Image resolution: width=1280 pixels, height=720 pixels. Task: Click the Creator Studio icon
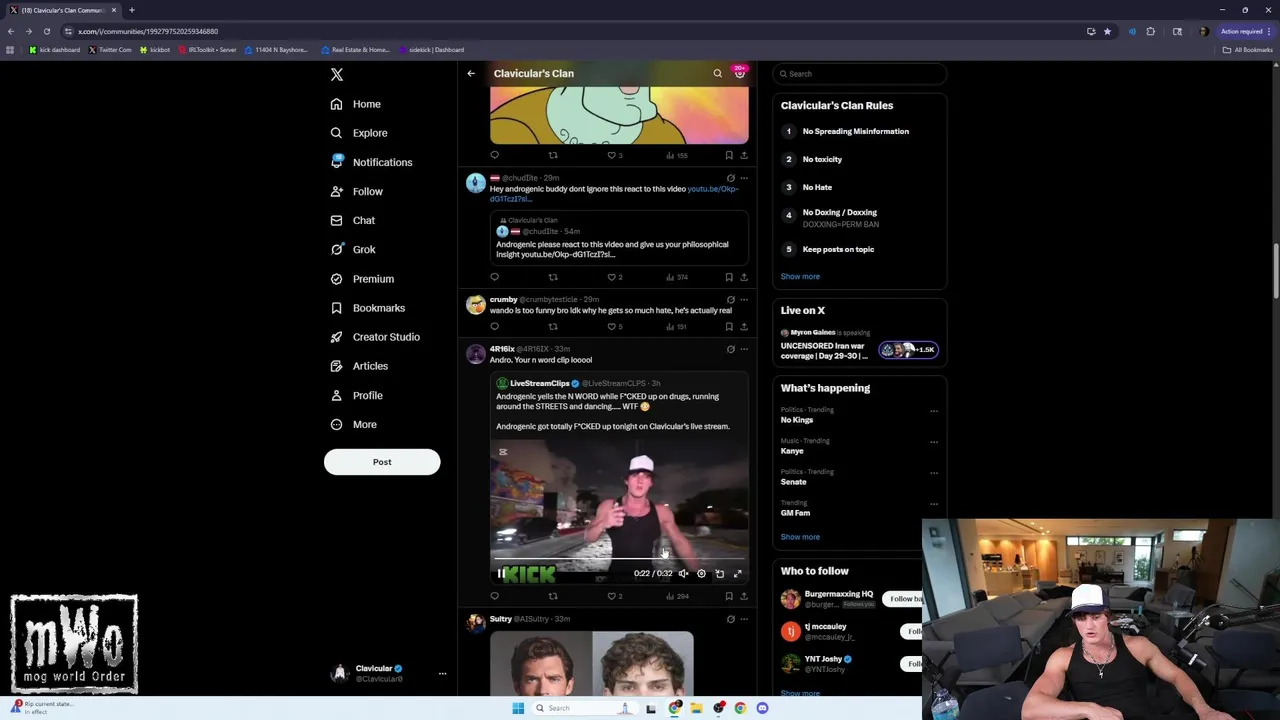(336, 337)
